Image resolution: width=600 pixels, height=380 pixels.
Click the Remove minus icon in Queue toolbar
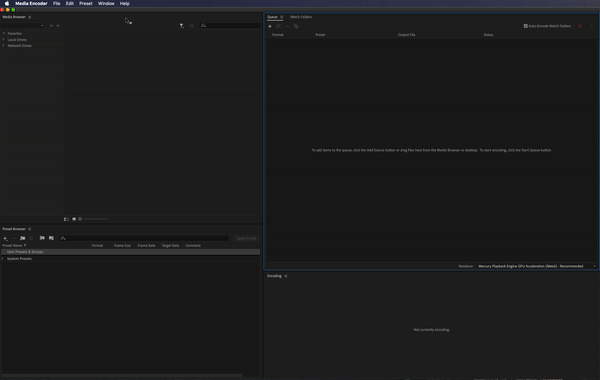pyautogui.click(x=287, y=26)
